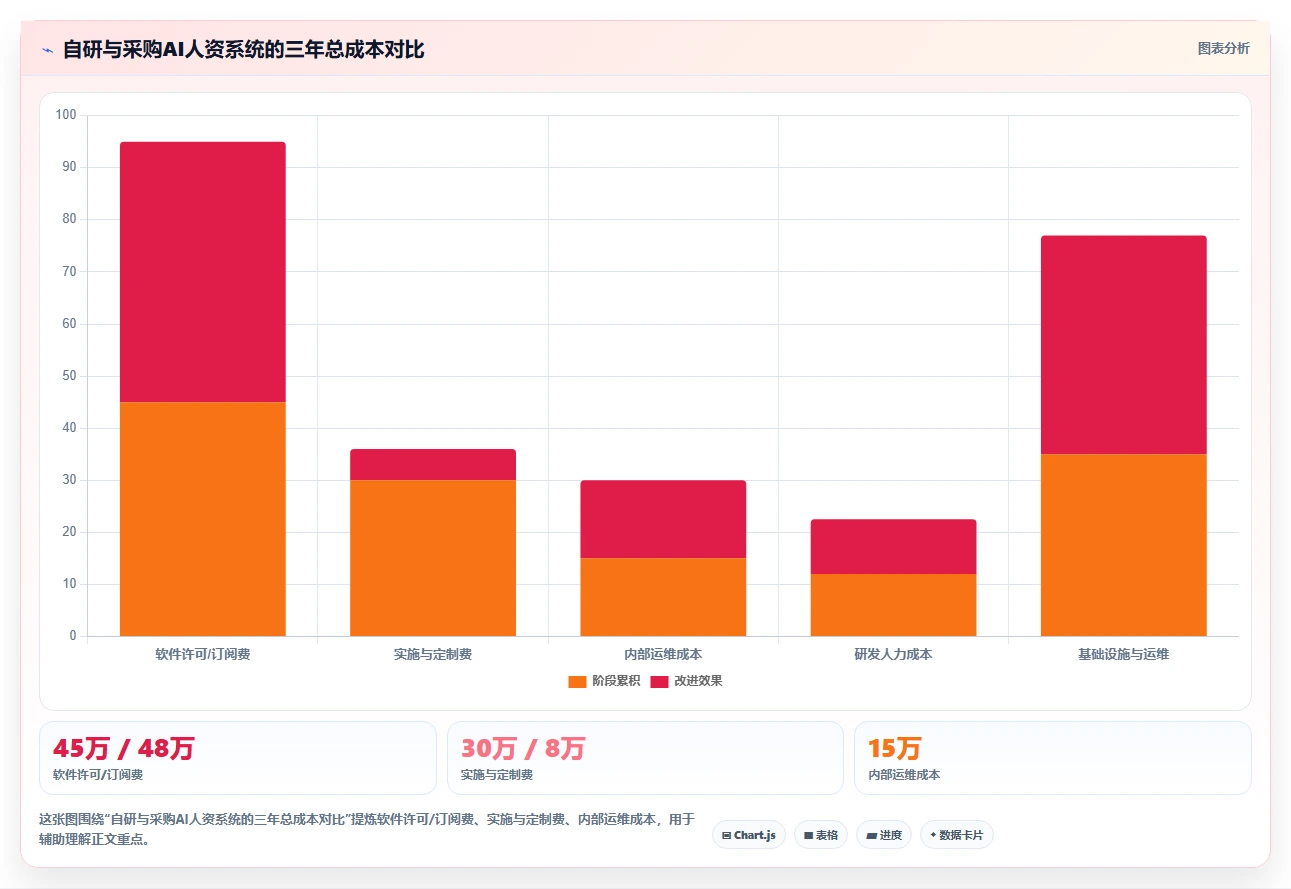The height and width of the screenshot is (889, 1291).
Task: Click 内部运维成本 caption in the third card
Action: coord(904,775)
